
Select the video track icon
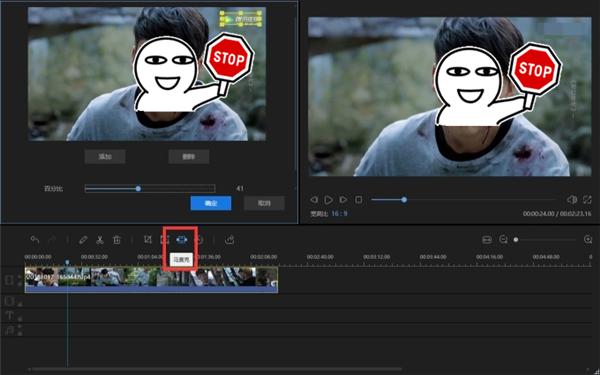(9, 280)
